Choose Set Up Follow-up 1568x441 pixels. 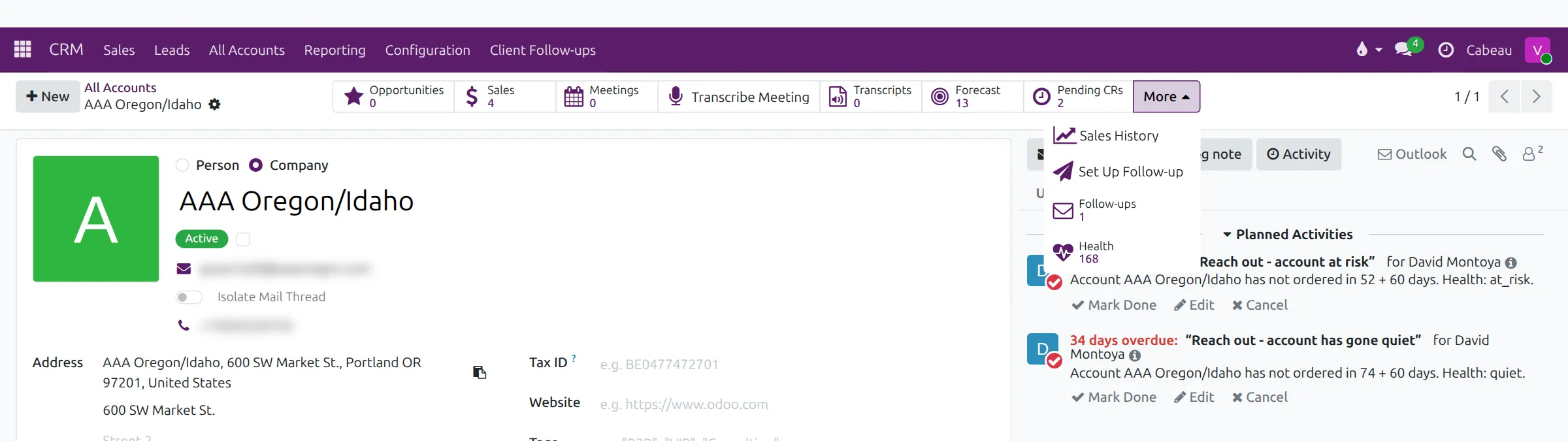click(1122, 172)
